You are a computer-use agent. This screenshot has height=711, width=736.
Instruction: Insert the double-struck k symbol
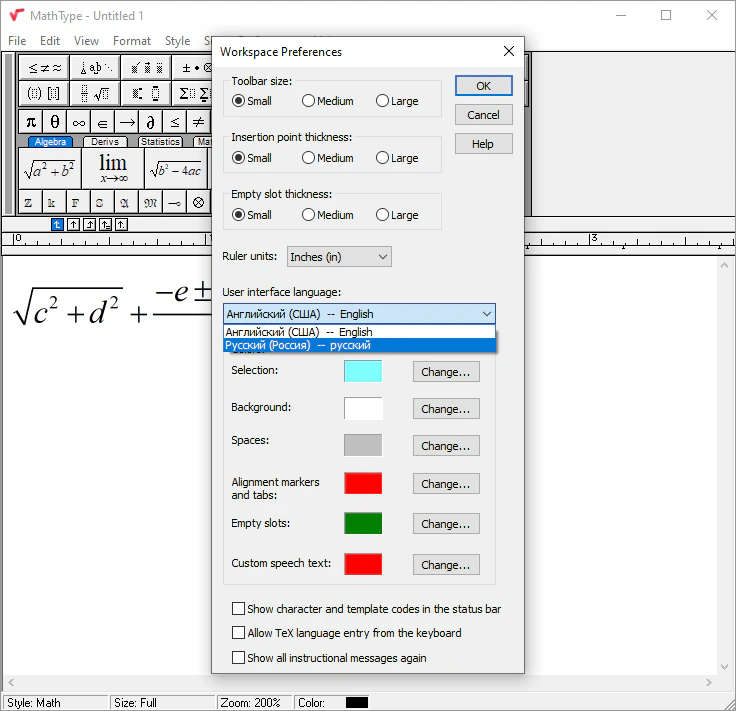tap(54, 202)
